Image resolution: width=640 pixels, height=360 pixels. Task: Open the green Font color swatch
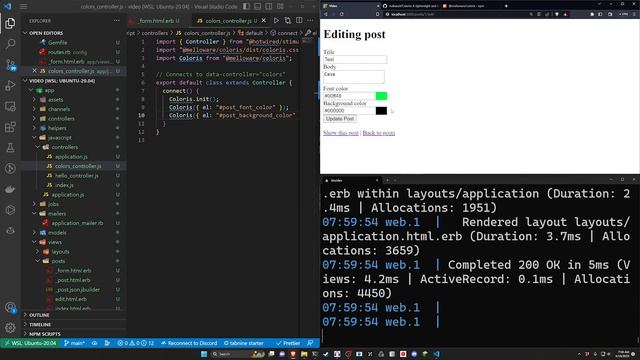point(381,96)
